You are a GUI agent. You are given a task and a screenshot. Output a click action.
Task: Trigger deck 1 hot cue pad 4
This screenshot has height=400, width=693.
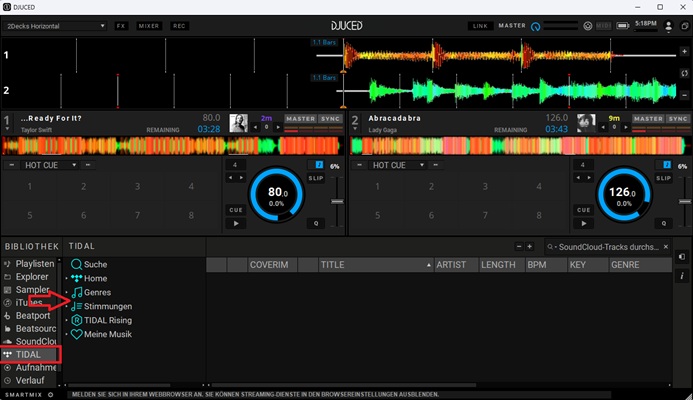[191, 187]
